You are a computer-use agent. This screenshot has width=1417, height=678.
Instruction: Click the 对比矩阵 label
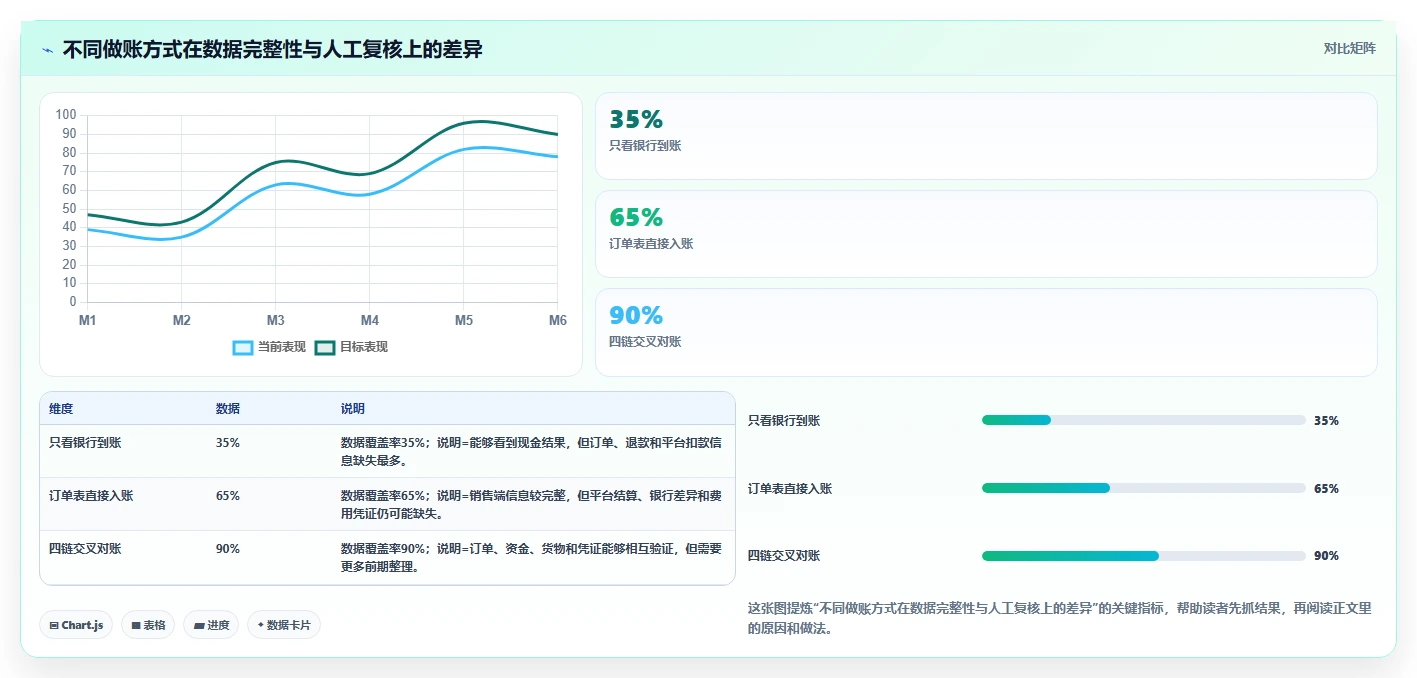point(1349,48)
